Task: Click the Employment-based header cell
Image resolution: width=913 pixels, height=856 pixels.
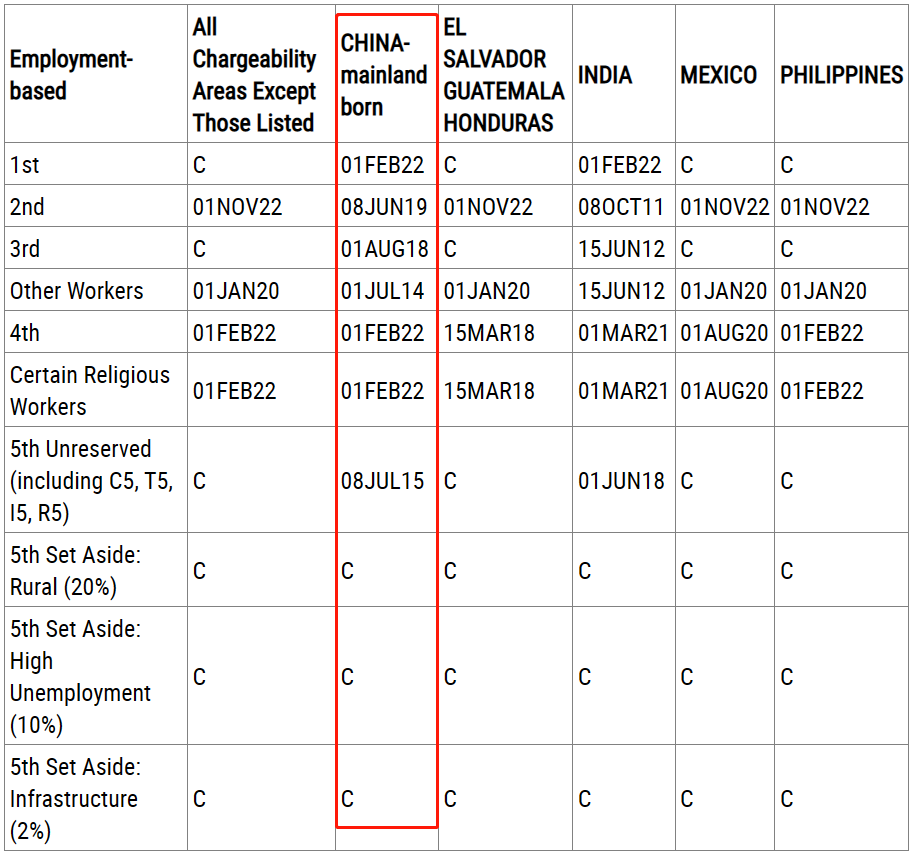Action: 70,75
